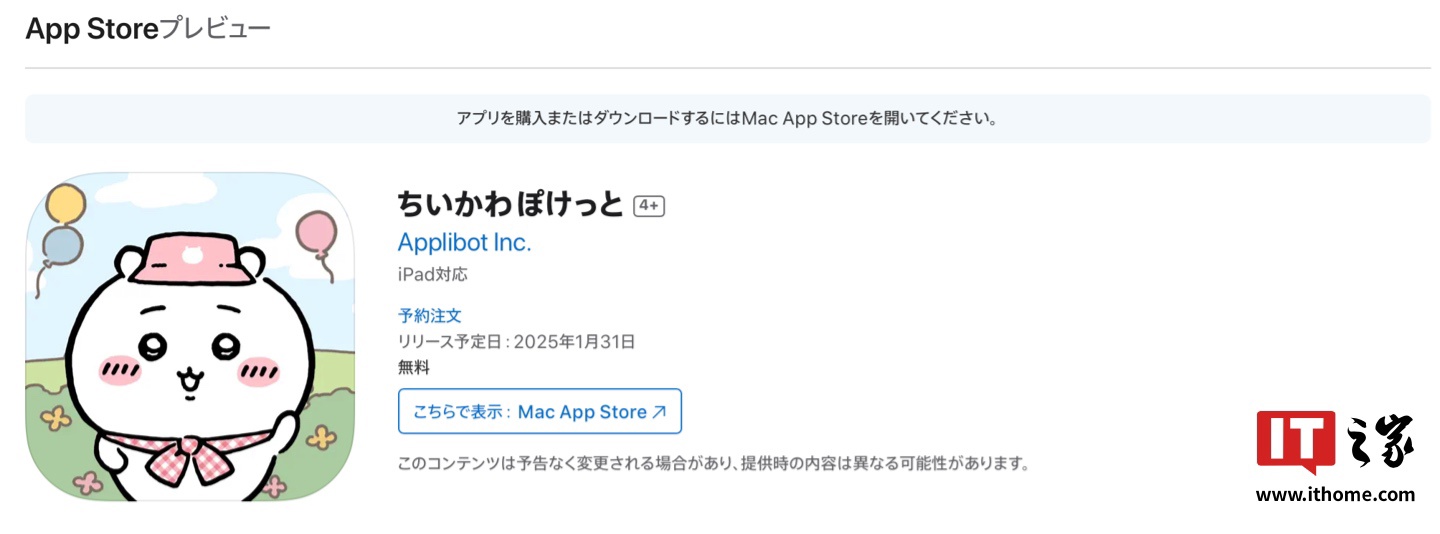1440x534 pixels.
Task: Click the こちらで表示: Mac App Store button
Action: click(539, 411)
